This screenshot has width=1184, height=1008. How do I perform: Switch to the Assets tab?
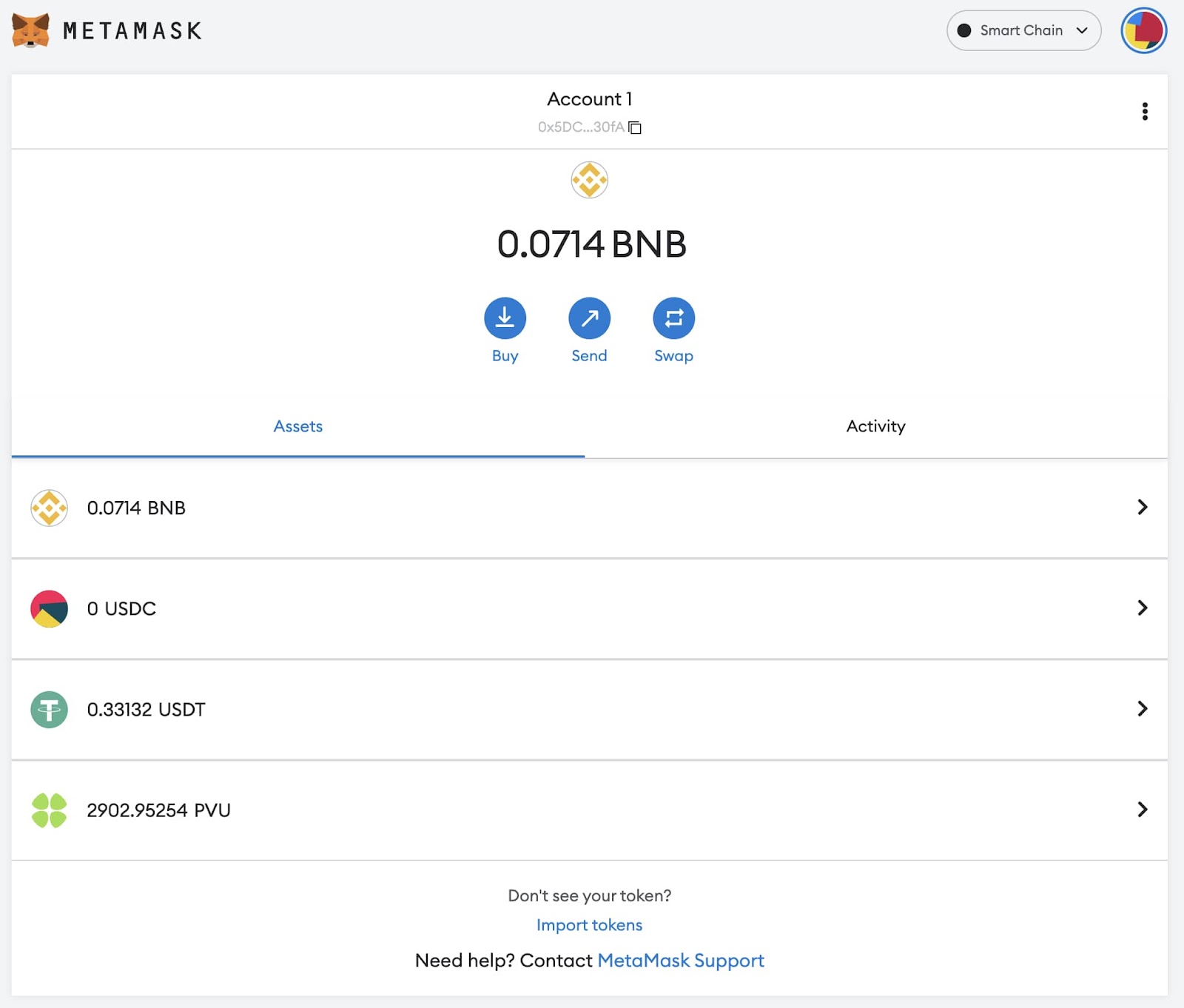point(298,426)
